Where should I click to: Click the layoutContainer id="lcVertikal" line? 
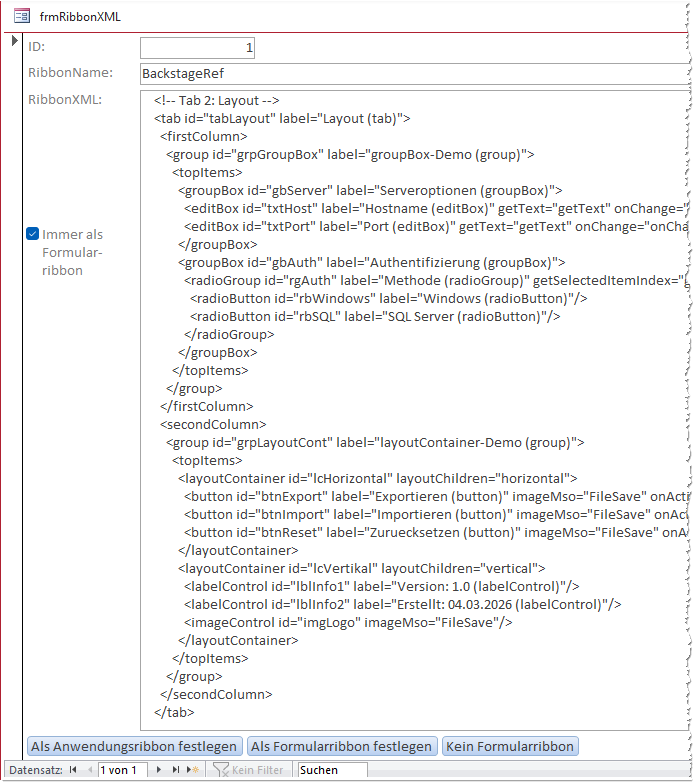point(362,568)
